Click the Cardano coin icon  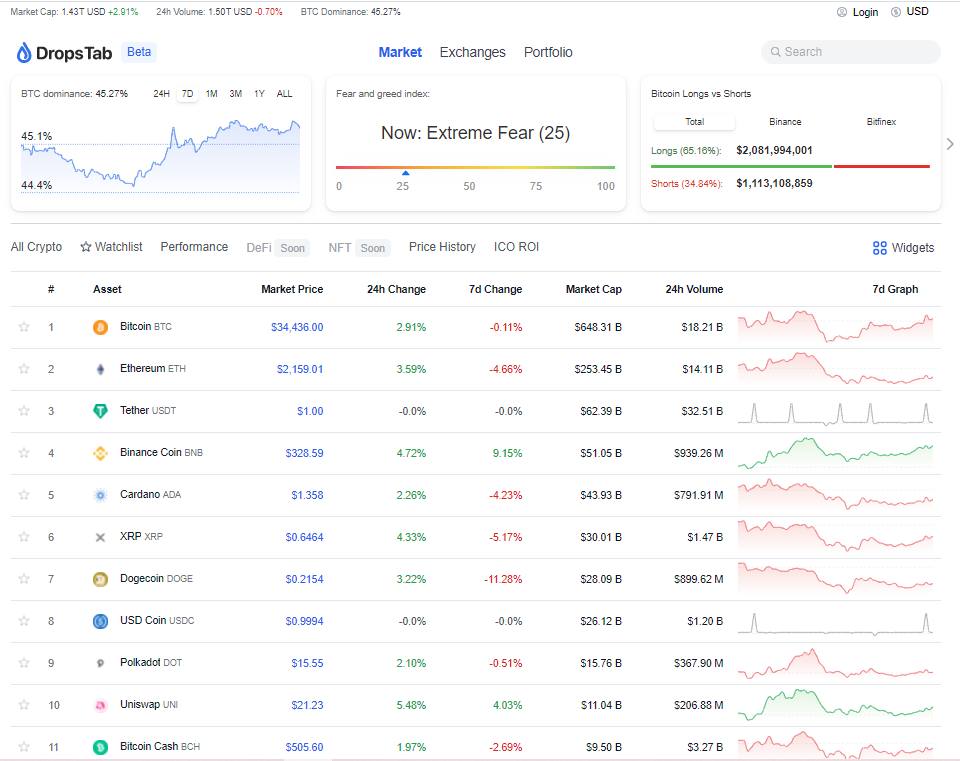tap(100, 495)
